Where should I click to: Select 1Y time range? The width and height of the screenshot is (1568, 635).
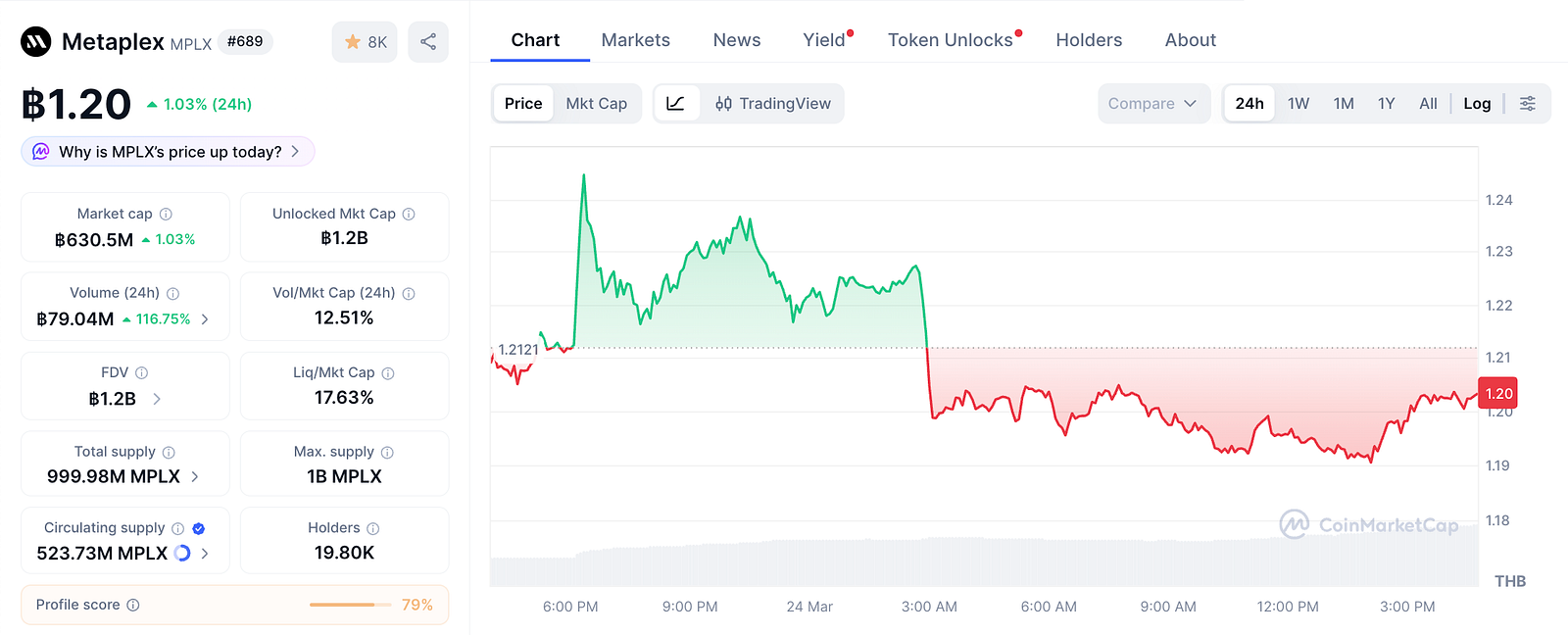coord(1386,104)
